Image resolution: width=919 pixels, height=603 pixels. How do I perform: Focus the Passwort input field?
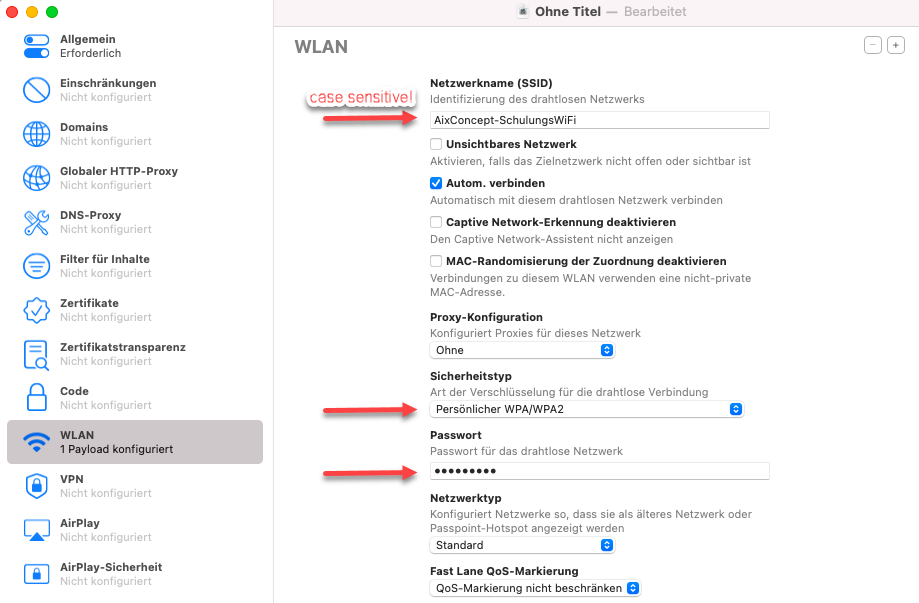tap(599, 471)
